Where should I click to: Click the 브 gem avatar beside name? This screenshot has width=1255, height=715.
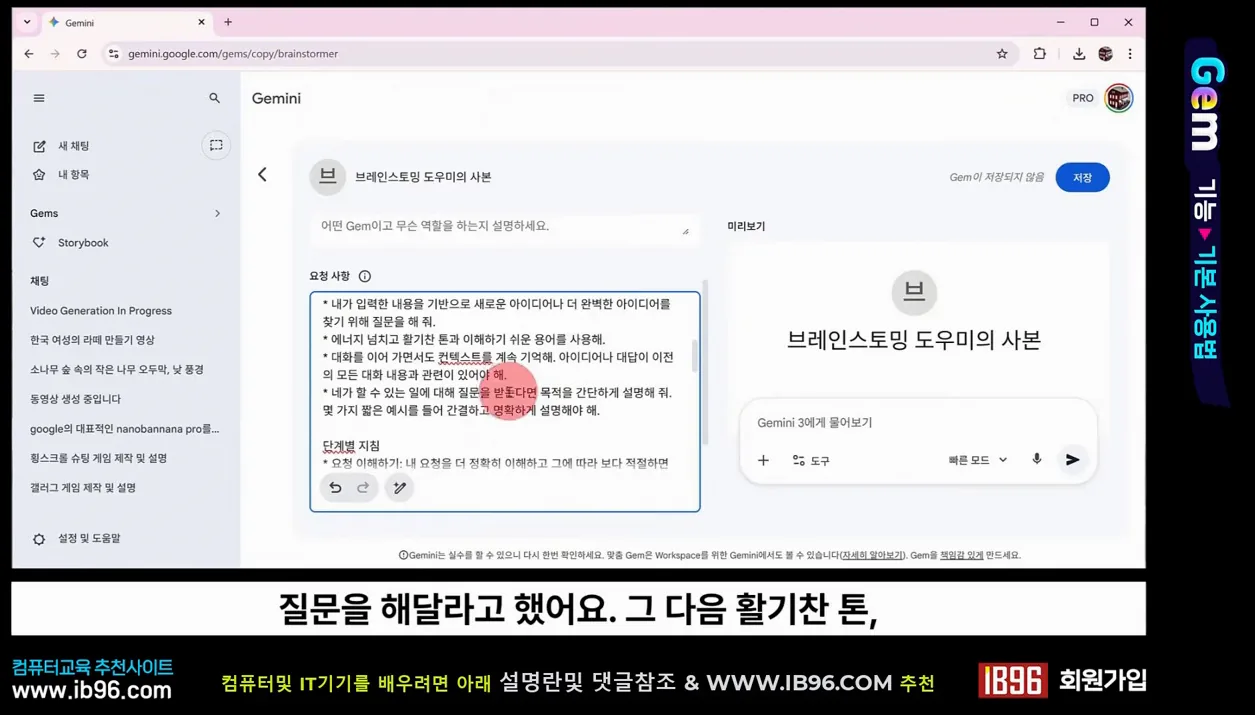[327, 177]
